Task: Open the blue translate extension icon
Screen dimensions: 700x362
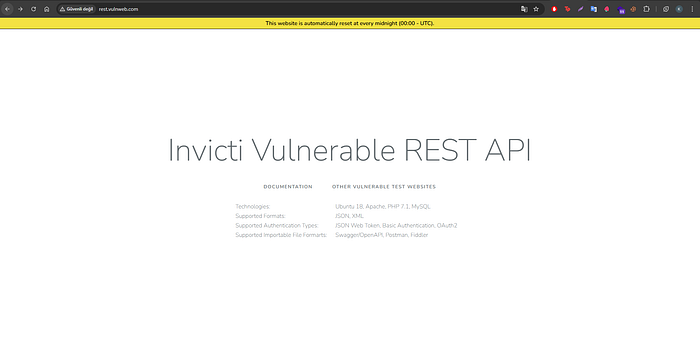Action: 593,9
